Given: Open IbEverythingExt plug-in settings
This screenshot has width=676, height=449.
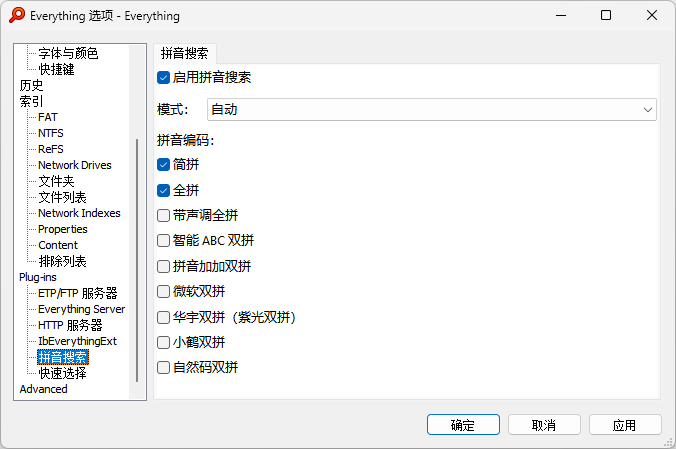Looking at the screenshot, I should [77, 341].
